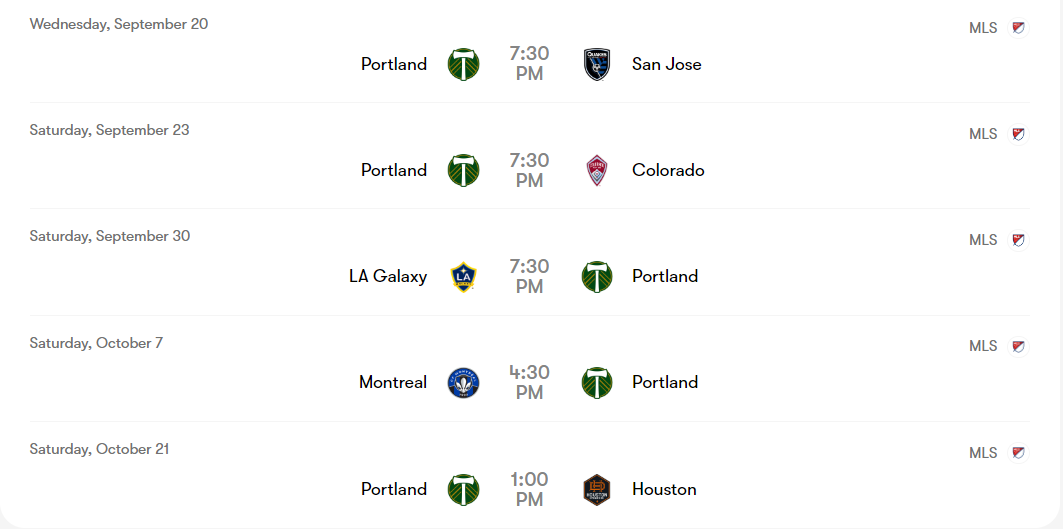1063x529 pixels.
Task: Select the LA Galaxy team name
Action: tap(388, 277)
